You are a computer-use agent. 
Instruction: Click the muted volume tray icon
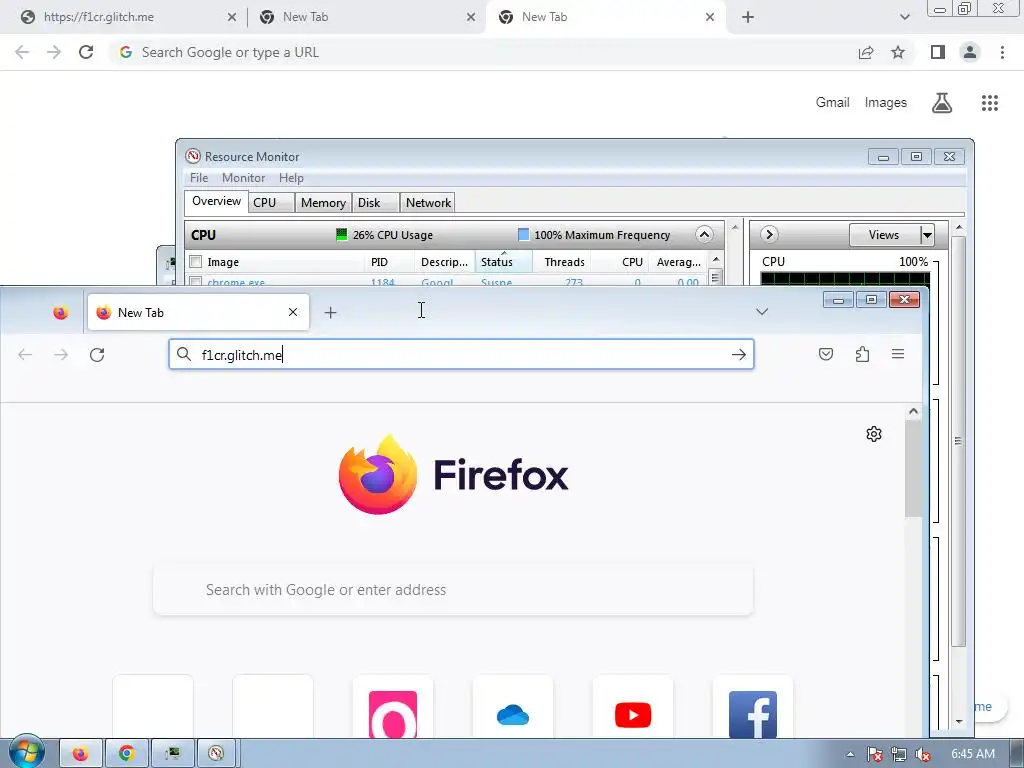pyautogui.click(x=923, y=754)
